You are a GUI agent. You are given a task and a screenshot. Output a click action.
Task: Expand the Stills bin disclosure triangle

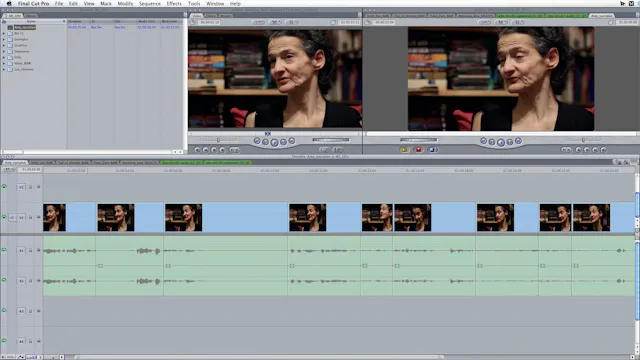point(4,57)
